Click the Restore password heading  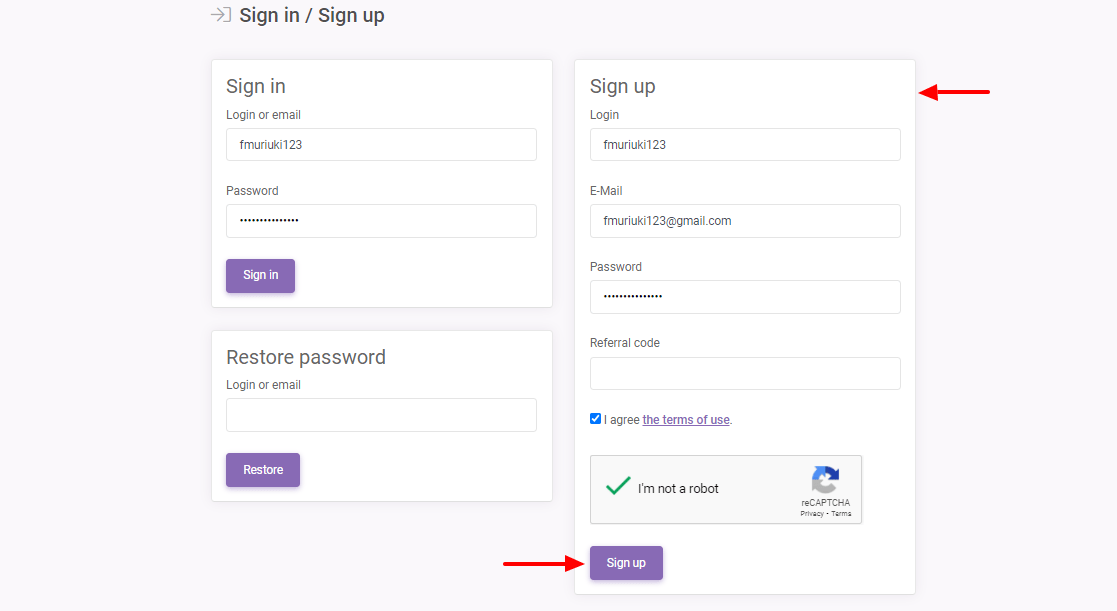click(x=306, y=357)
